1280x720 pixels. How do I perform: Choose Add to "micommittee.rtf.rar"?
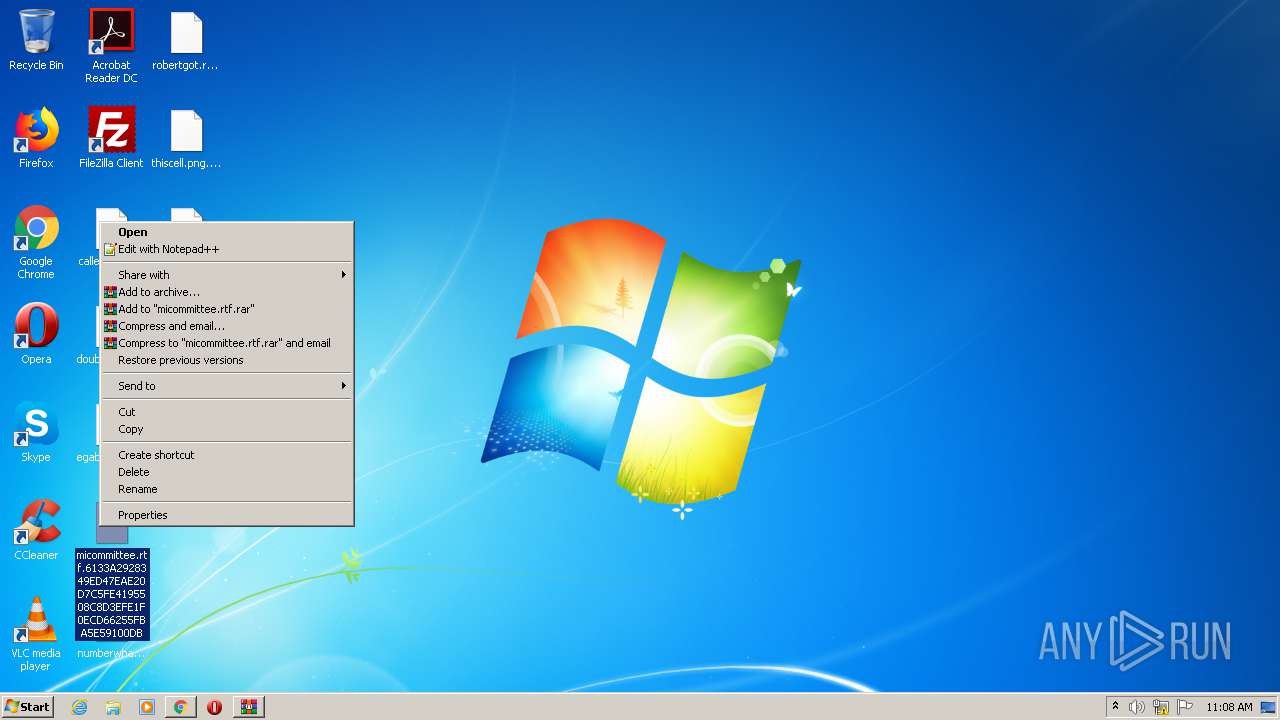[227, 309]
